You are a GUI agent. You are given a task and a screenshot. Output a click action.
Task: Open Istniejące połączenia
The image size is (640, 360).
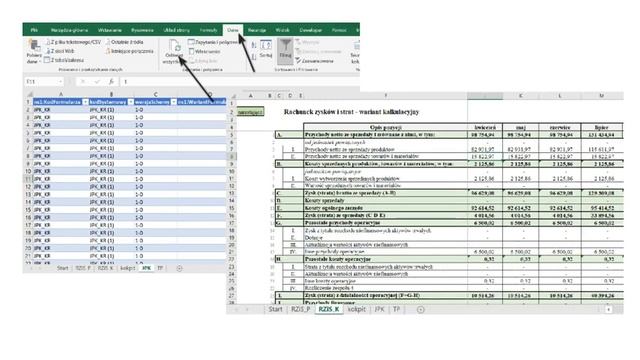tap(129, 51)
